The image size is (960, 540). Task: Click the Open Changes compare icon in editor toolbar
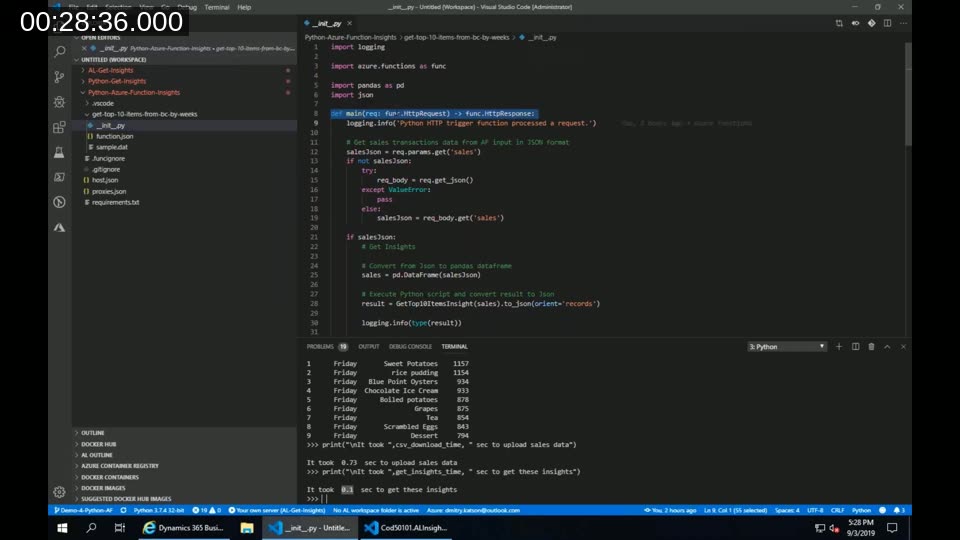[839, 23]
